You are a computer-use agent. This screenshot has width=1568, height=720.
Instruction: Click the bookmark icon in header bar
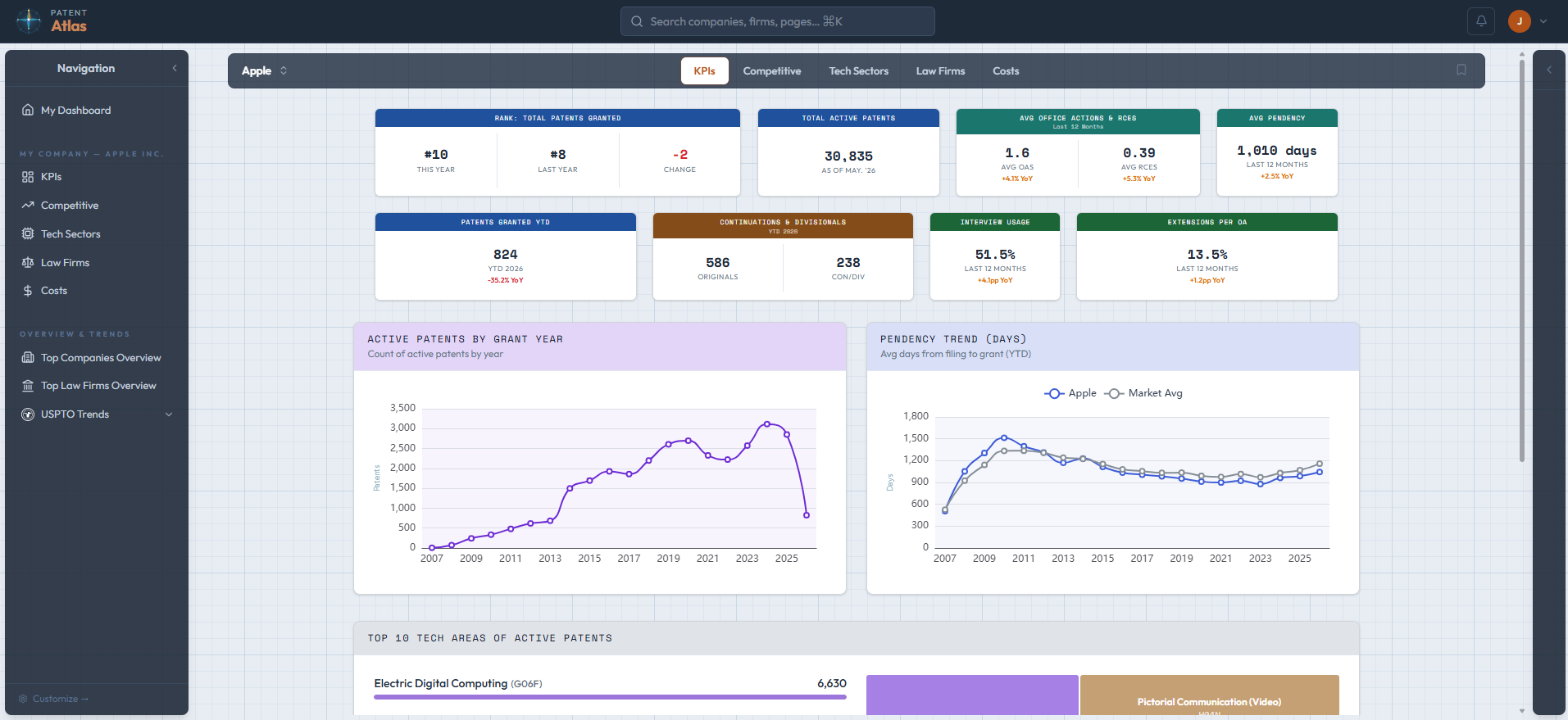[1461, 70]
